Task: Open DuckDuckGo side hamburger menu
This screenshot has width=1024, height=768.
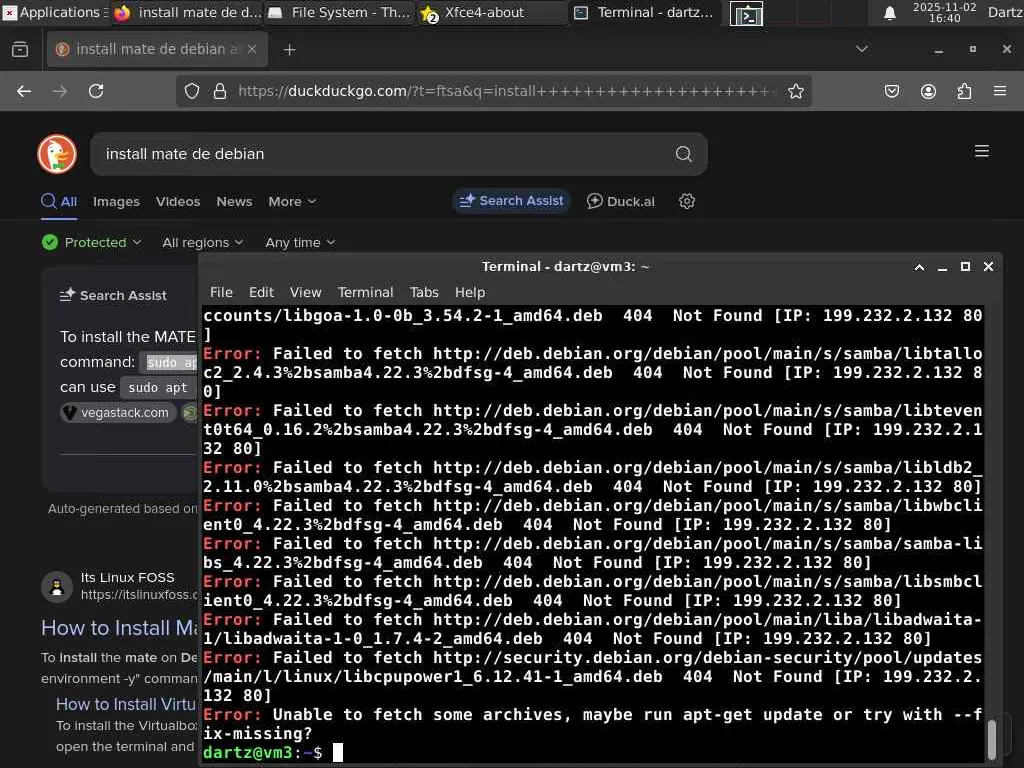Action: pos(982,152)
